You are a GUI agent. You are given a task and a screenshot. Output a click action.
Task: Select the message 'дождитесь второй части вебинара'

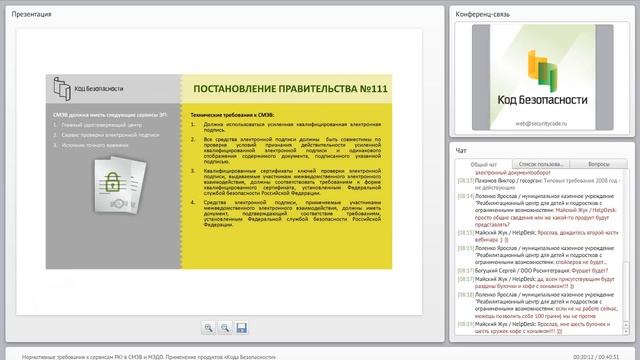[538, 236]
